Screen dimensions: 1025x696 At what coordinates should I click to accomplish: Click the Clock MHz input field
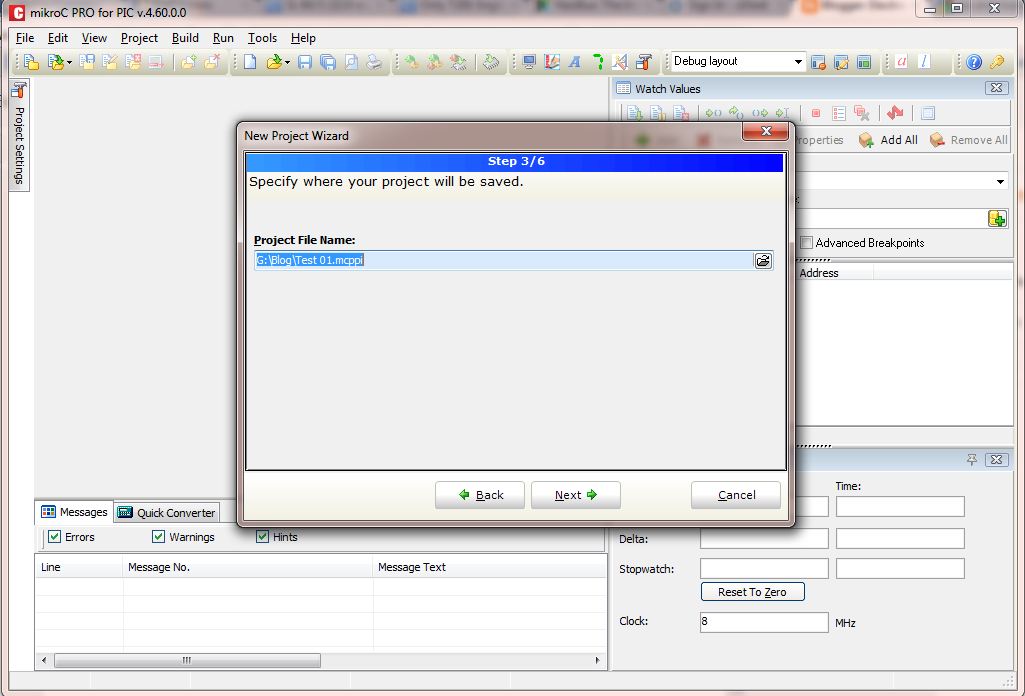pos(764,621)
